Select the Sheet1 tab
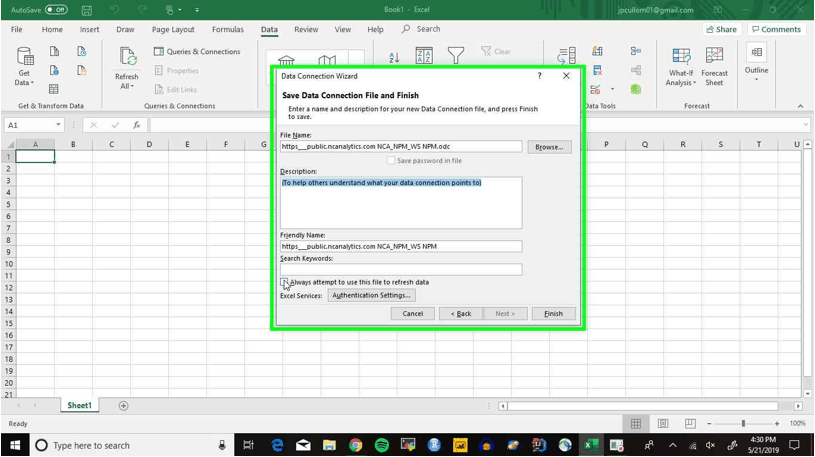The width and height of the screenshot is (815, 457). click(80, 406)
